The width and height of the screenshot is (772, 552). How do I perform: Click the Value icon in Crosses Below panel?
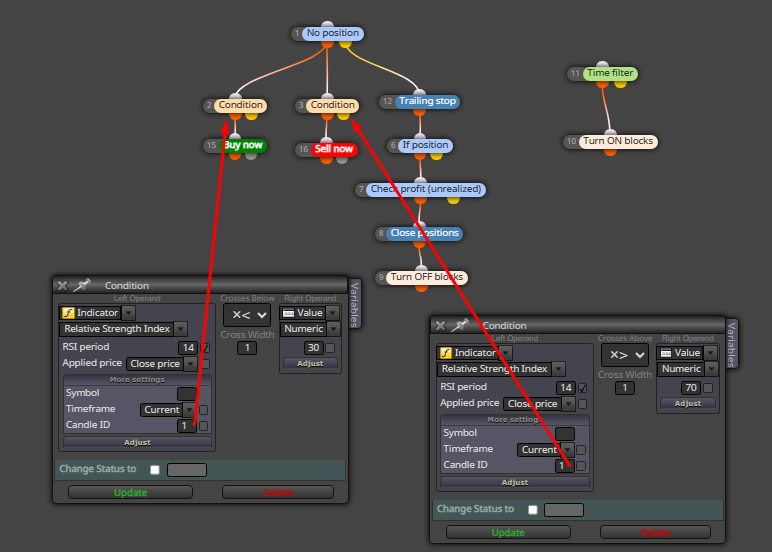289,313
